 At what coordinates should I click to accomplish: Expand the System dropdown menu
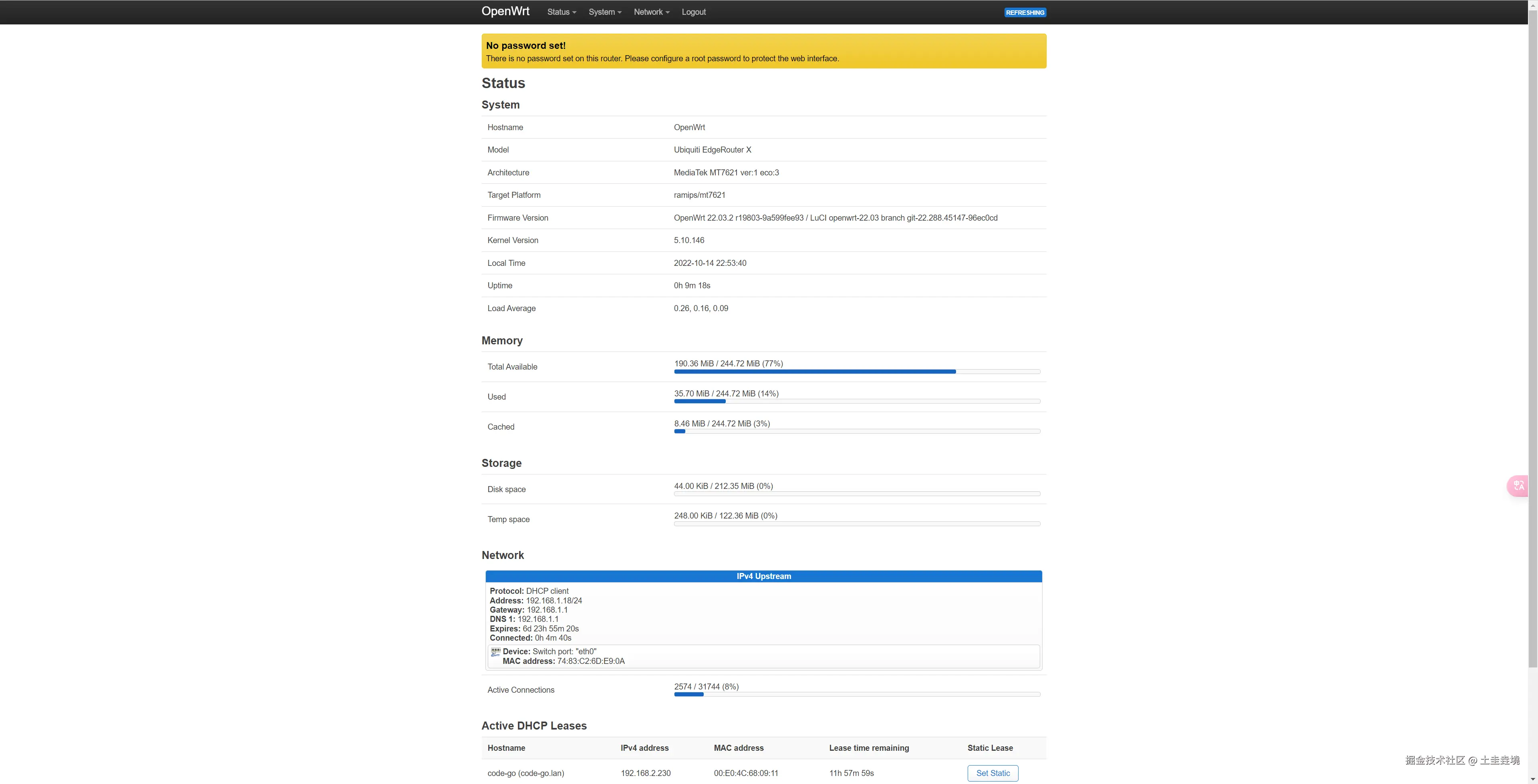point(604,12)
